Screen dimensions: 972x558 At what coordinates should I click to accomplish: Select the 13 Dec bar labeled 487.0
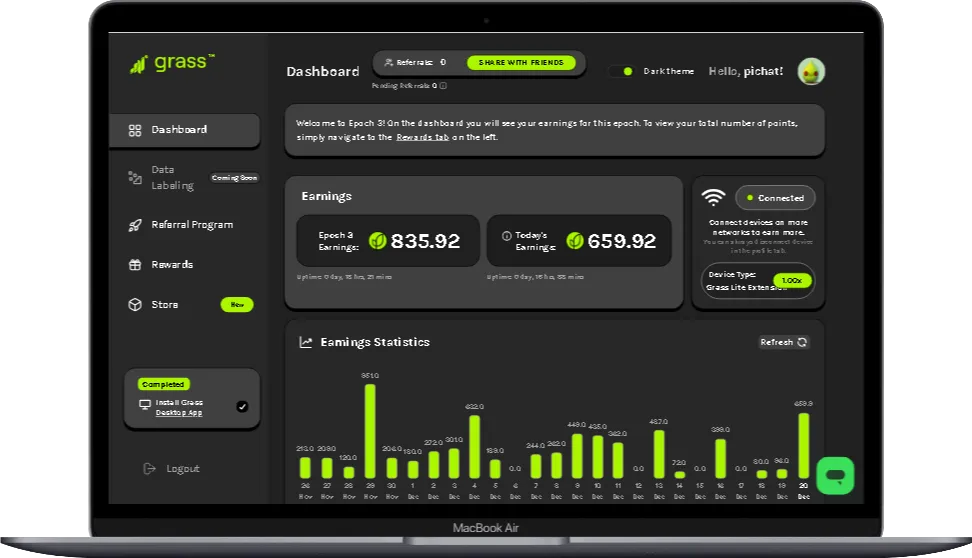(659, 454)
